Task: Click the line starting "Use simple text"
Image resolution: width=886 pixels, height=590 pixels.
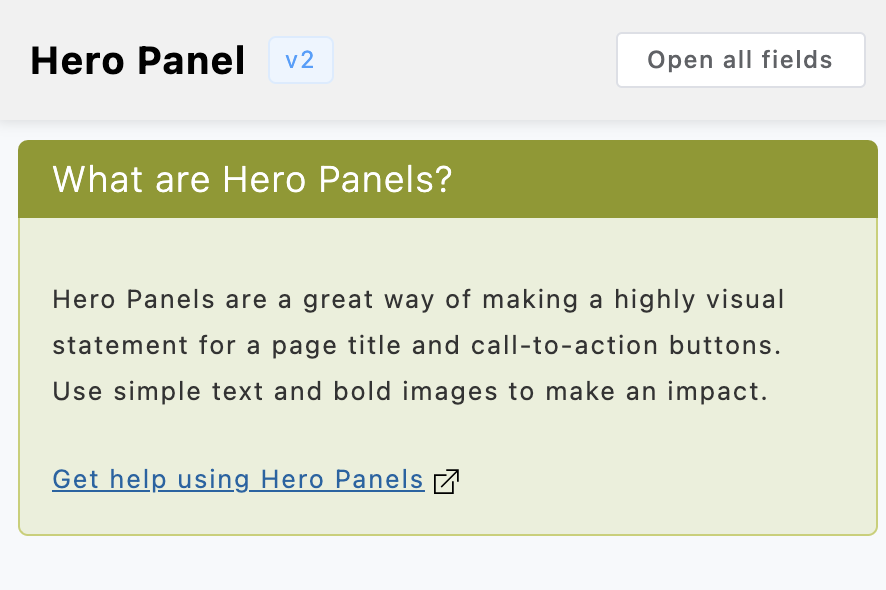Action: 410,392
